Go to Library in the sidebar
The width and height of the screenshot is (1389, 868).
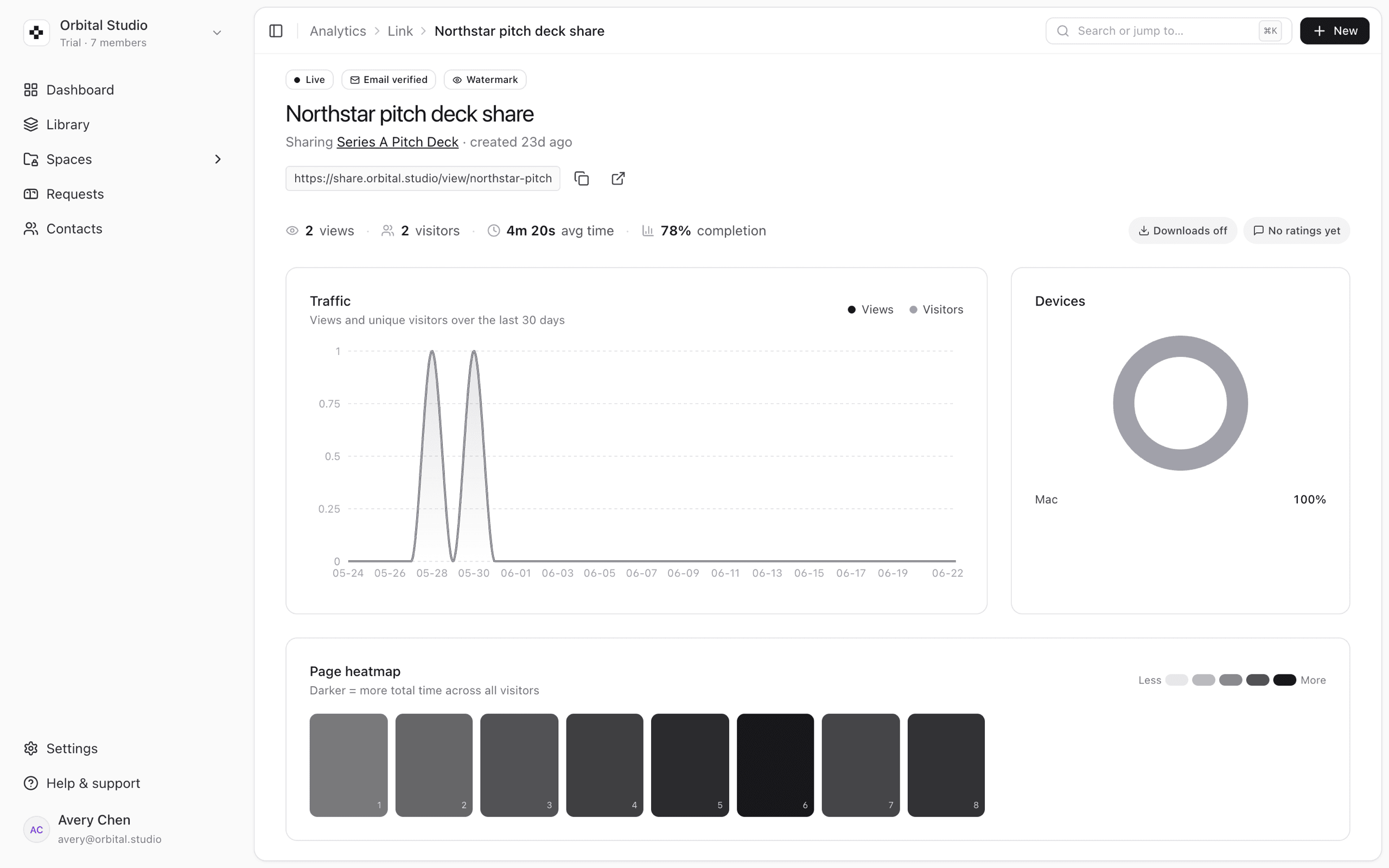tap(123, 125)
